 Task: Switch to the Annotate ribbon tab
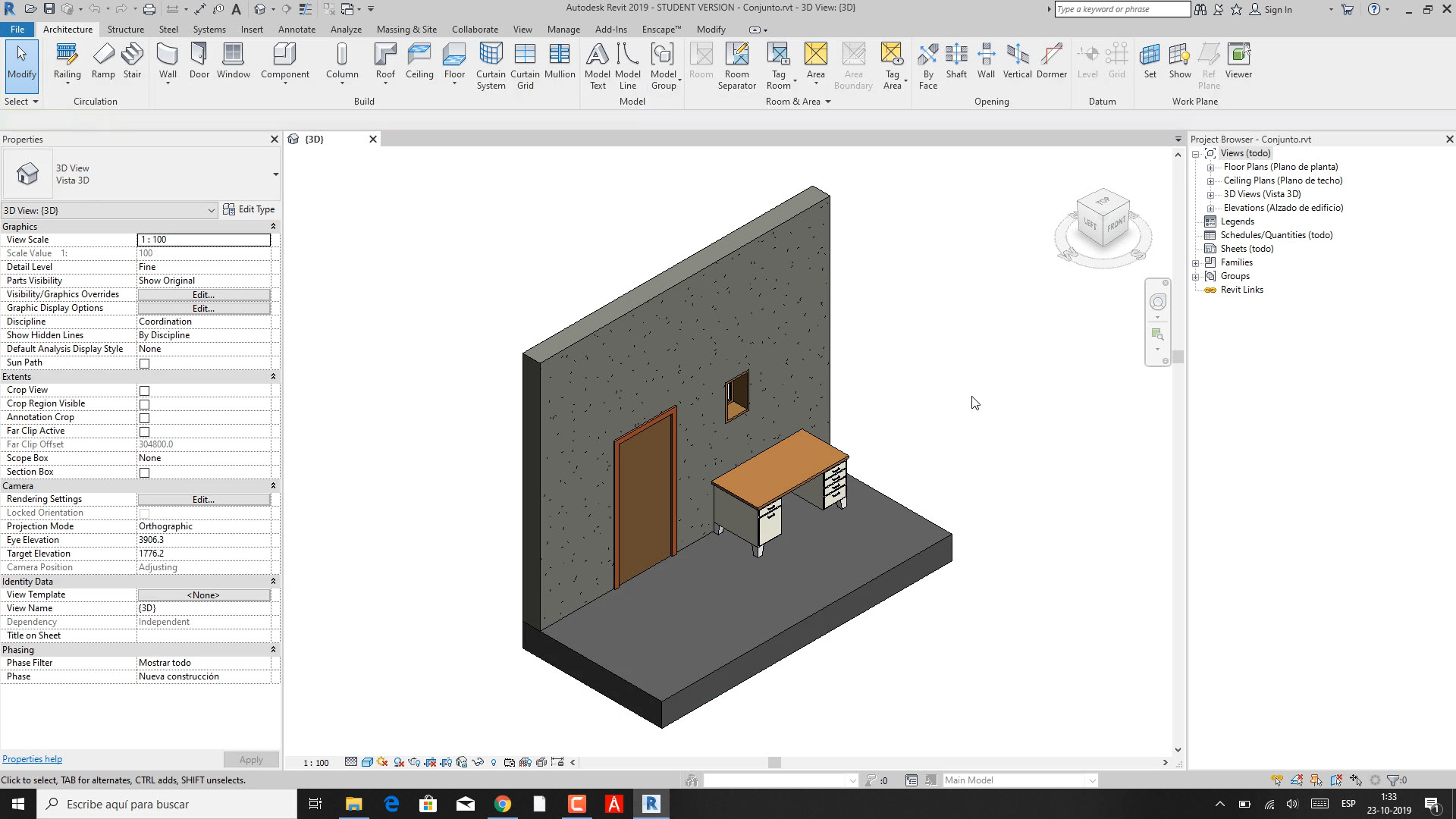pos(297,30)
